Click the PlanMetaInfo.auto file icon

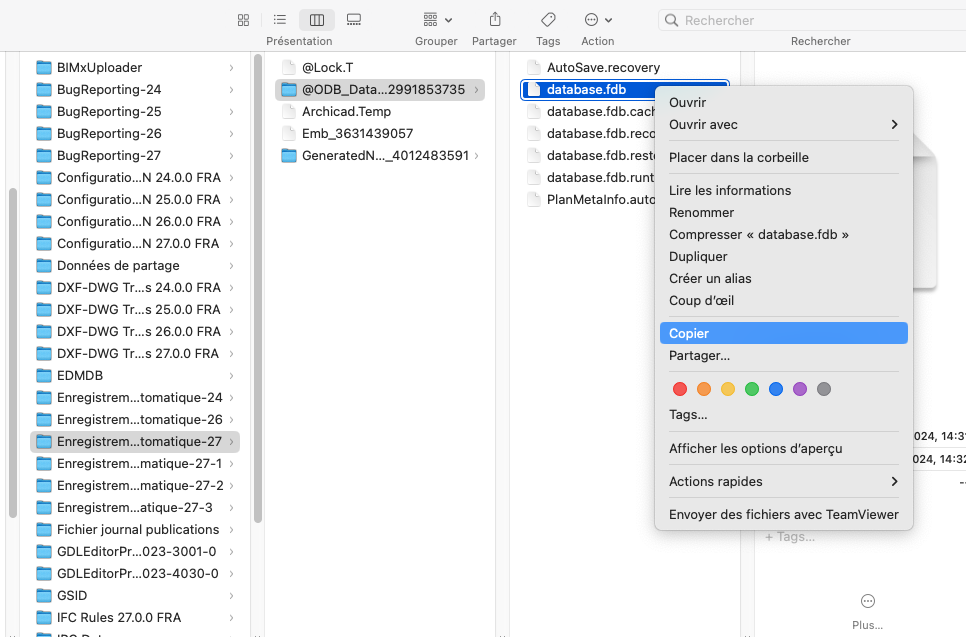click(x=534, y=200)
